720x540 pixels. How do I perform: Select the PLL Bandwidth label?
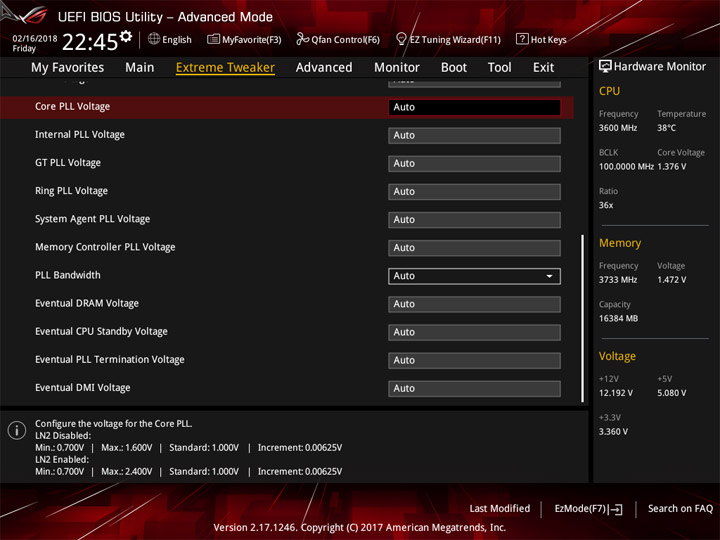(x=68, y=275)
